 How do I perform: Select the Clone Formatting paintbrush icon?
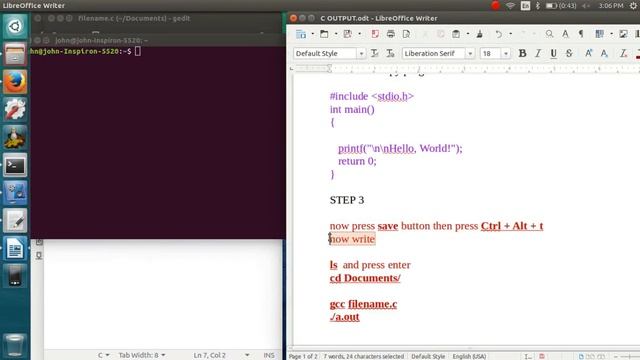[x=480, y=34]
